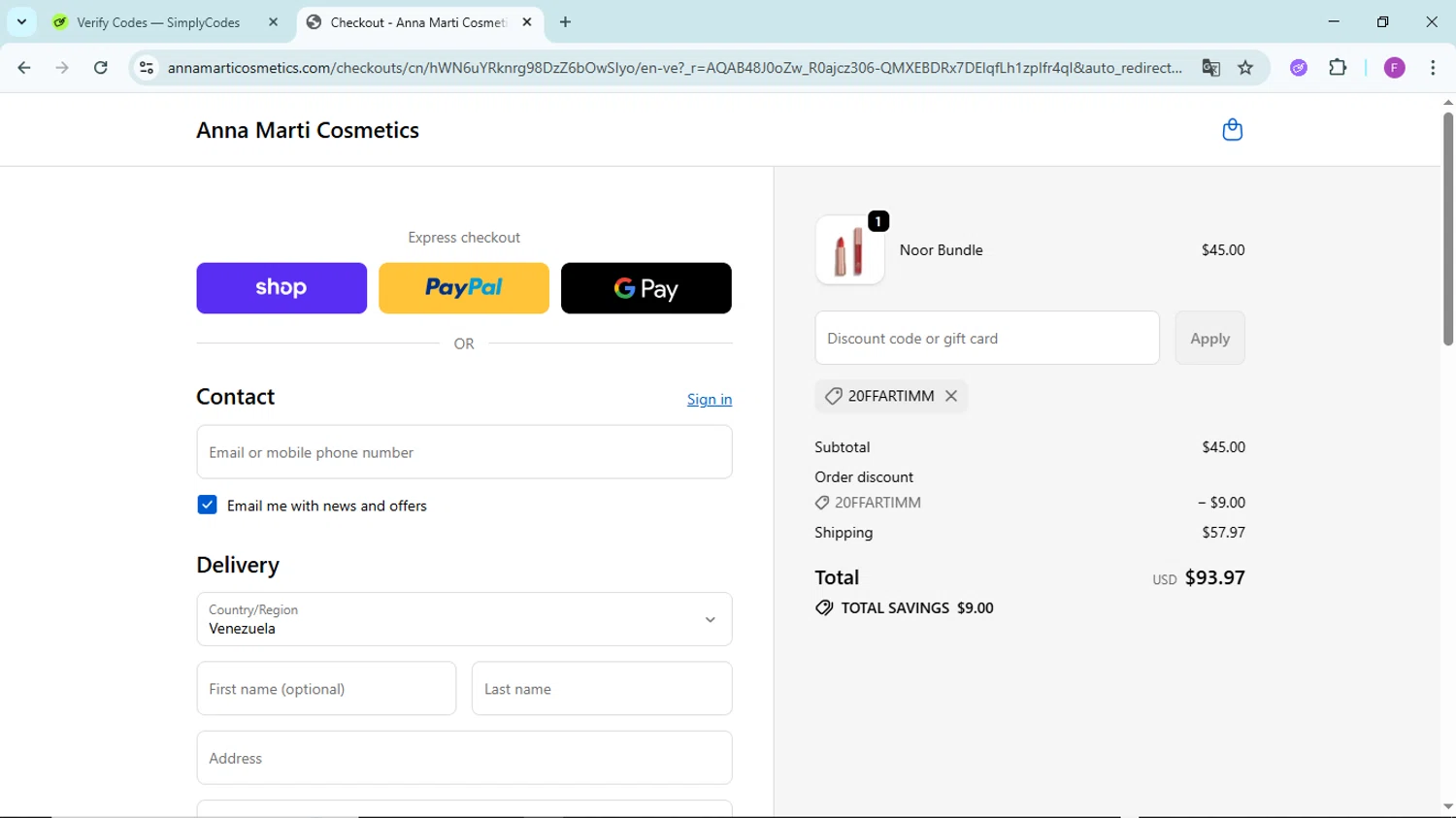Click the TOTAL SAVINGS $9.00 text
This screenshot has height=818, width=1456.
[x=917, y=608]
